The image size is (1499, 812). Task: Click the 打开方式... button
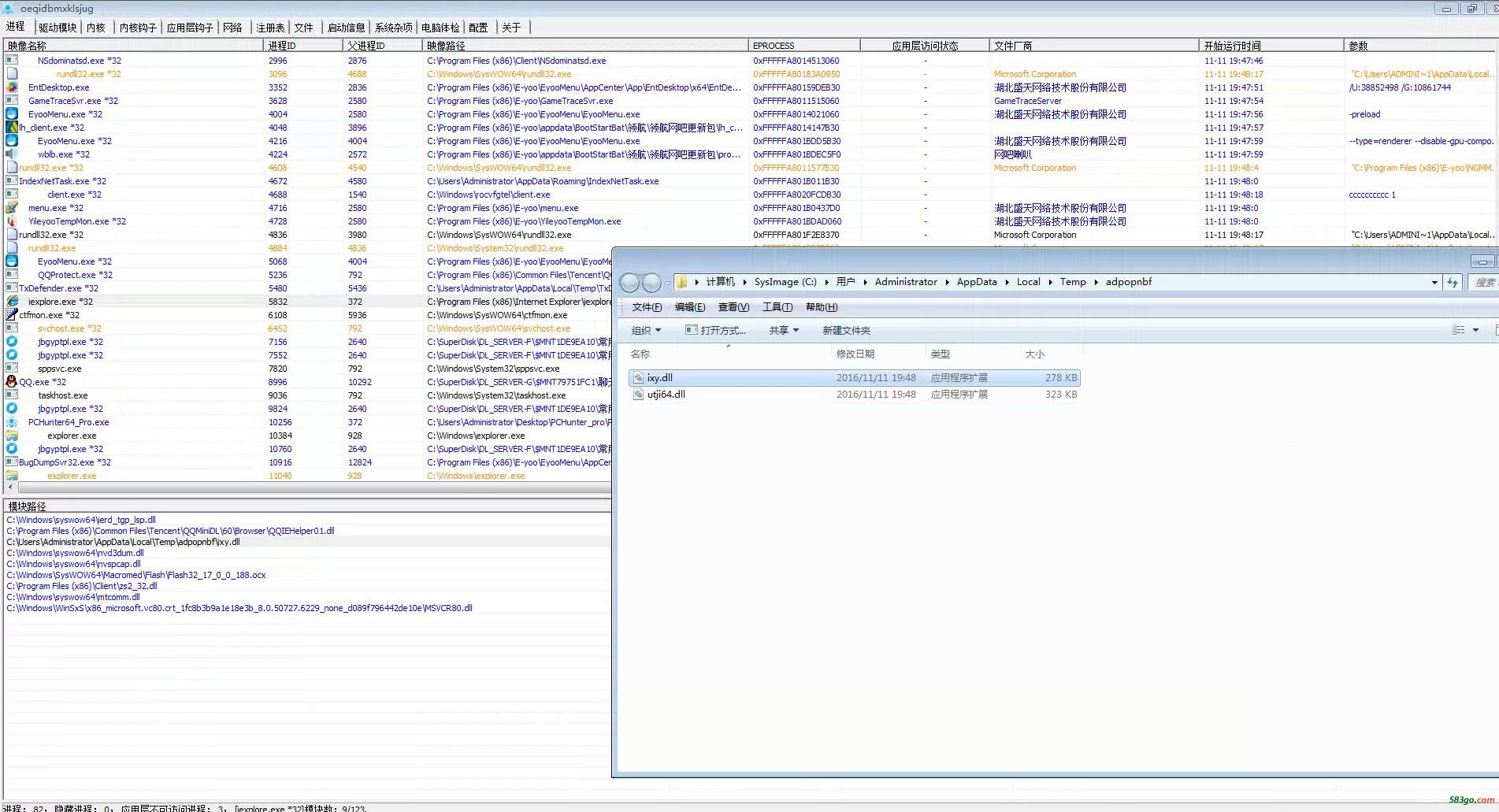(x=716, y=331)
